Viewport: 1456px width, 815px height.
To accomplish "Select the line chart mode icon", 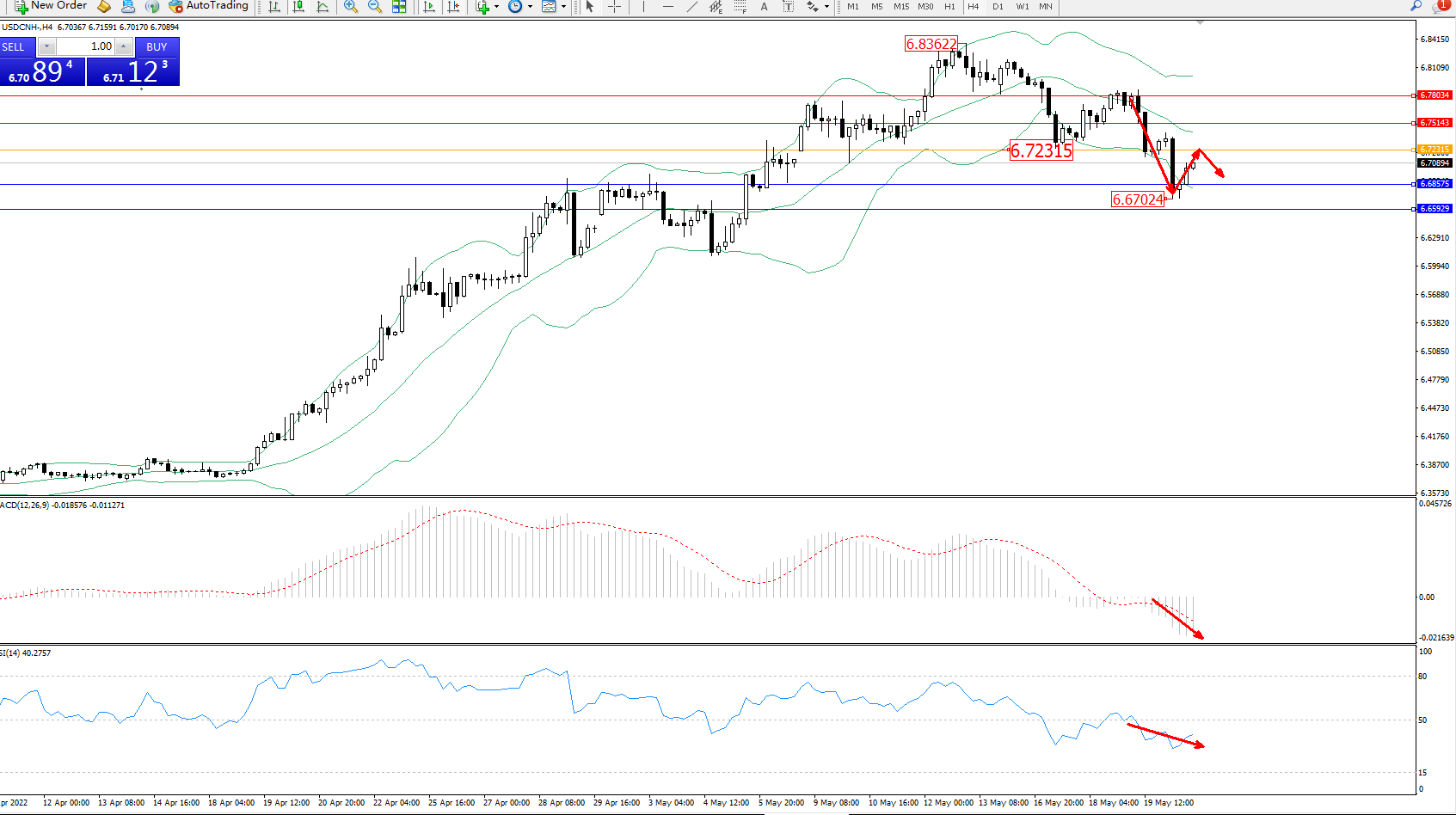I will tap(323, 6).
